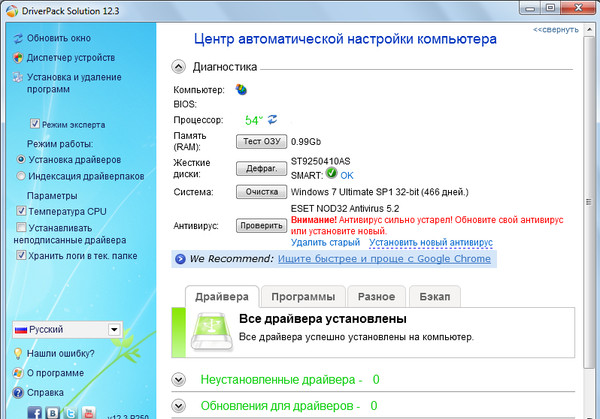Click the Нашли ошибку? link
This screenshot has width=600, height=419.
coord(60,354)
